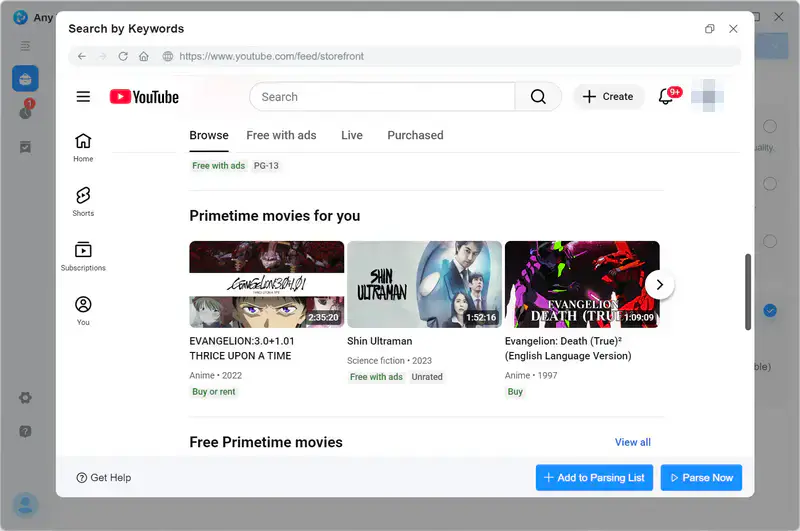Screen dimensions: 800x531
Task: Open the account avatar menu
Action: pyautogui.click(x=708, y=96)
